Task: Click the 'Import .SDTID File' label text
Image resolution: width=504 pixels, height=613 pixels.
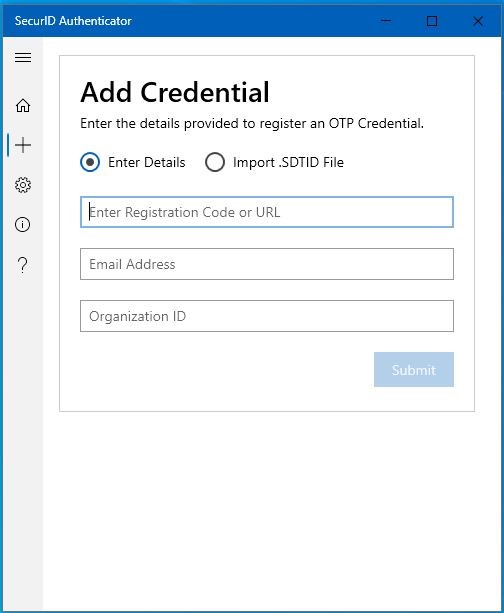Action: pyautogui.click(x=288, y=162)
